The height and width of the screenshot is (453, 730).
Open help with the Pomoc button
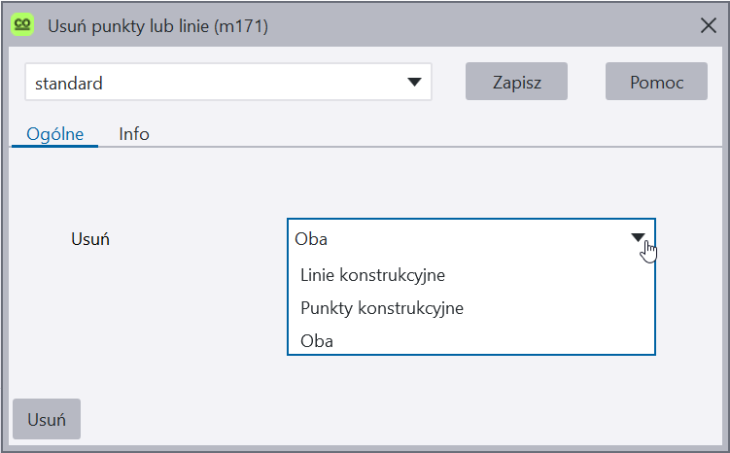[x=656, y=82]
